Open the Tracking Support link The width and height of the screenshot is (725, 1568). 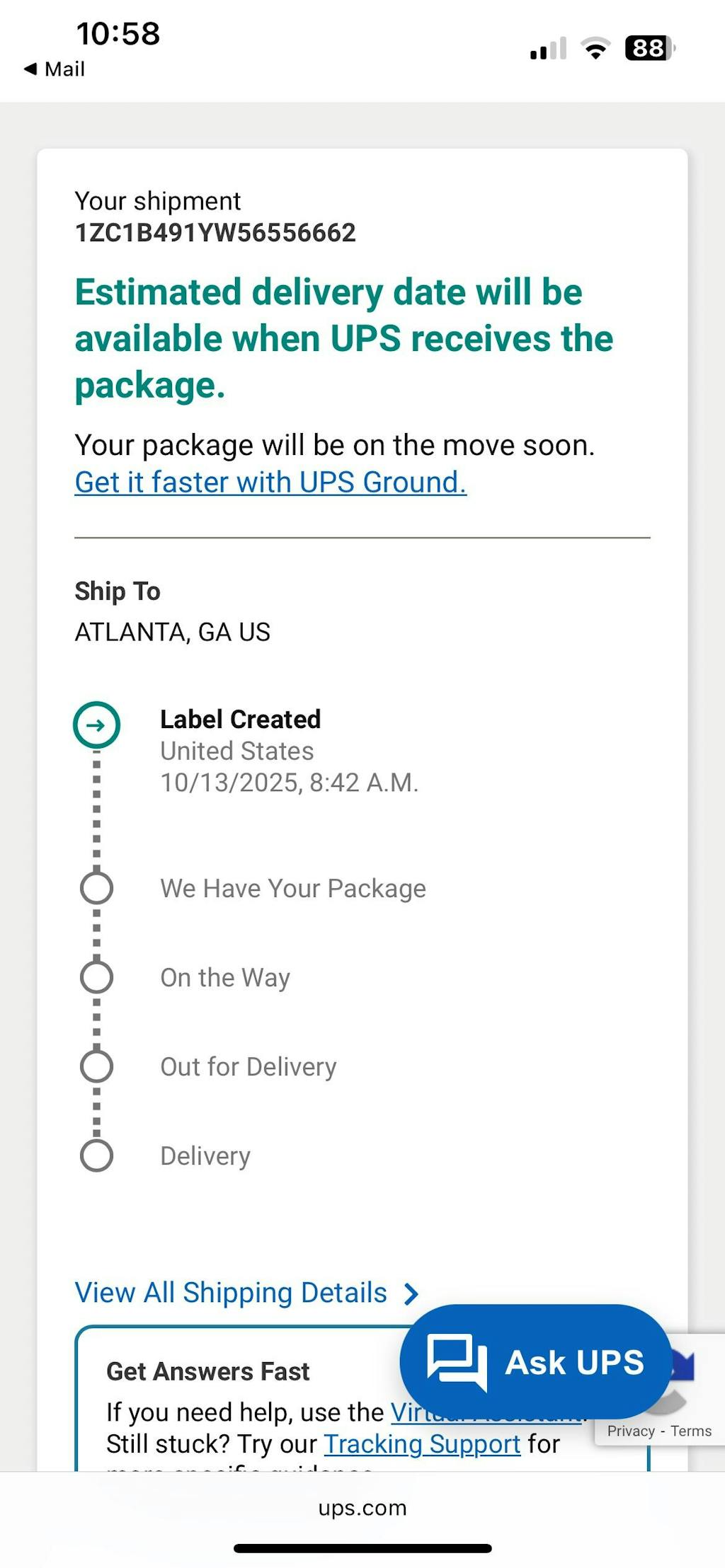click(422, 1443)
